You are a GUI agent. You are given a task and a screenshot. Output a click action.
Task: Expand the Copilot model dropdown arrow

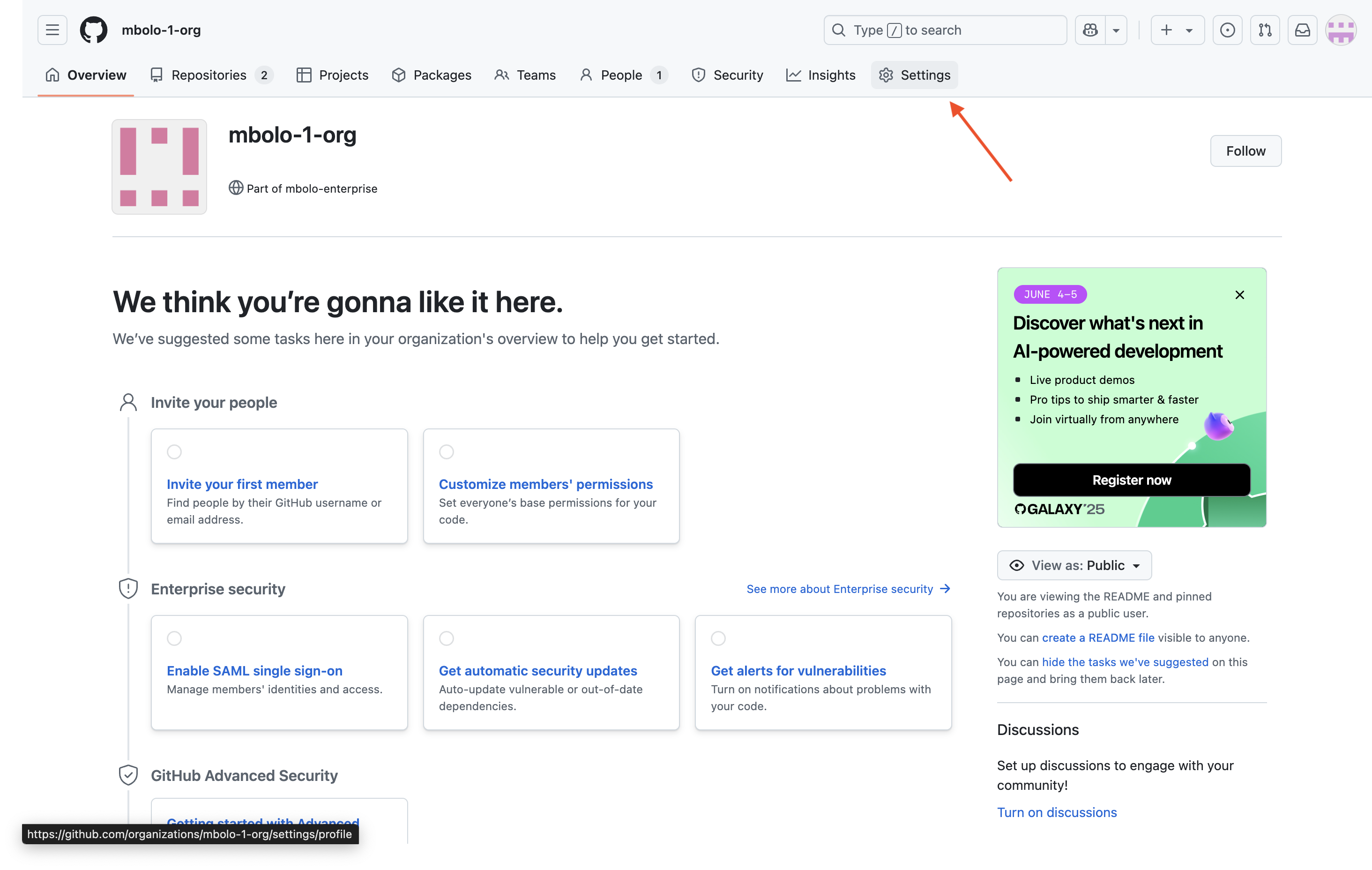[1115, 30]
